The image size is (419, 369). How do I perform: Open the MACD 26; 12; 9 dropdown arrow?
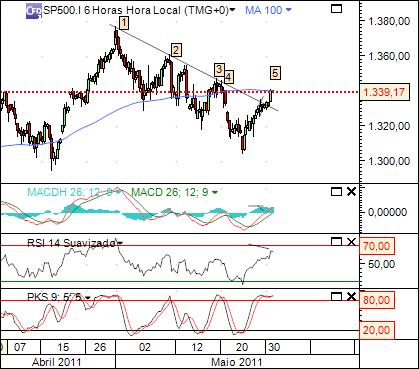215,192
